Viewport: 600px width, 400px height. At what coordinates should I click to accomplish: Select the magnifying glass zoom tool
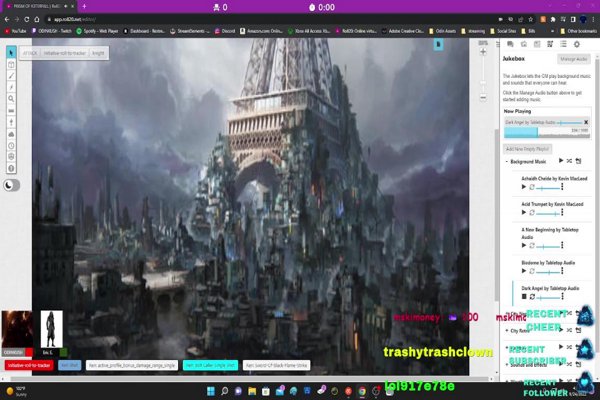pos(11,99)
